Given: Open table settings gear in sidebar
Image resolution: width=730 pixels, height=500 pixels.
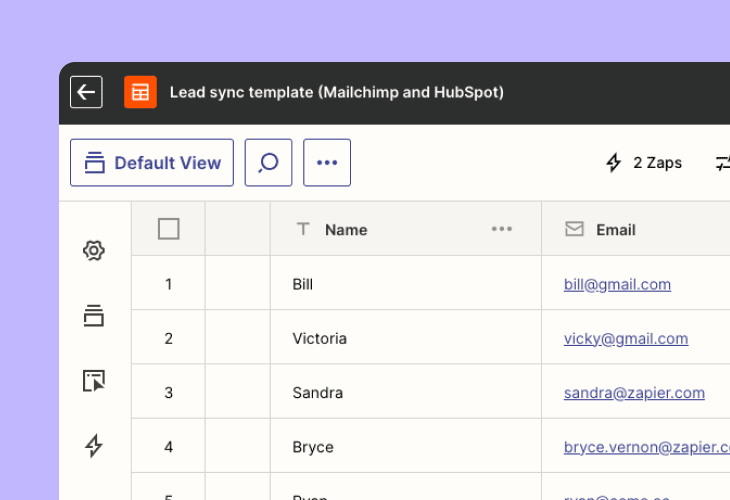Looking at the screenshot, I should point(94,251).
